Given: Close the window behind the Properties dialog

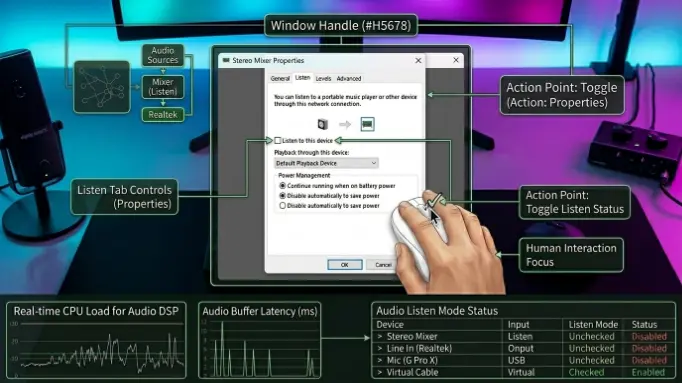Looking at the screenshot, I should 456,60.
